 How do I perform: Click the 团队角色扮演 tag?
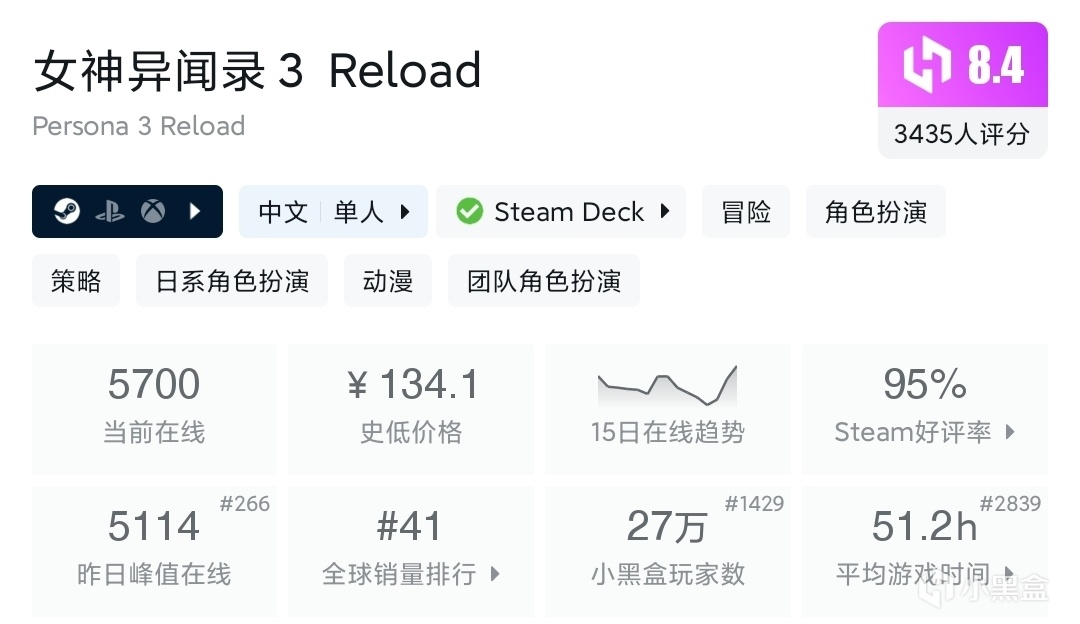[x=544, y=281]
